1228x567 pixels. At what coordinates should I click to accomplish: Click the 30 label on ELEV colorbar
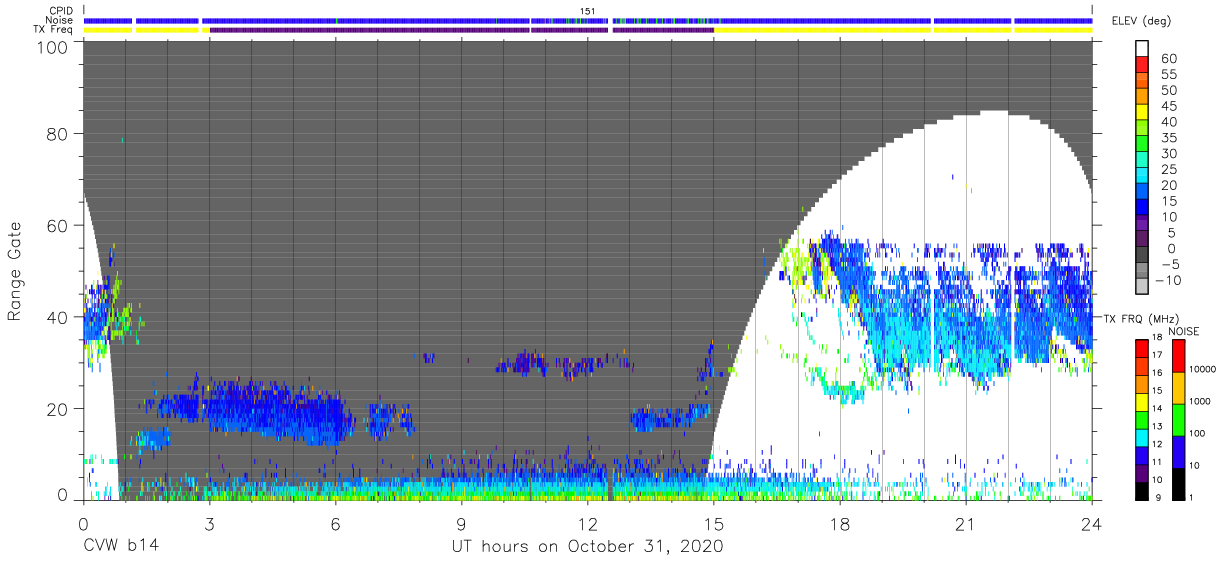coord(1170,153)
